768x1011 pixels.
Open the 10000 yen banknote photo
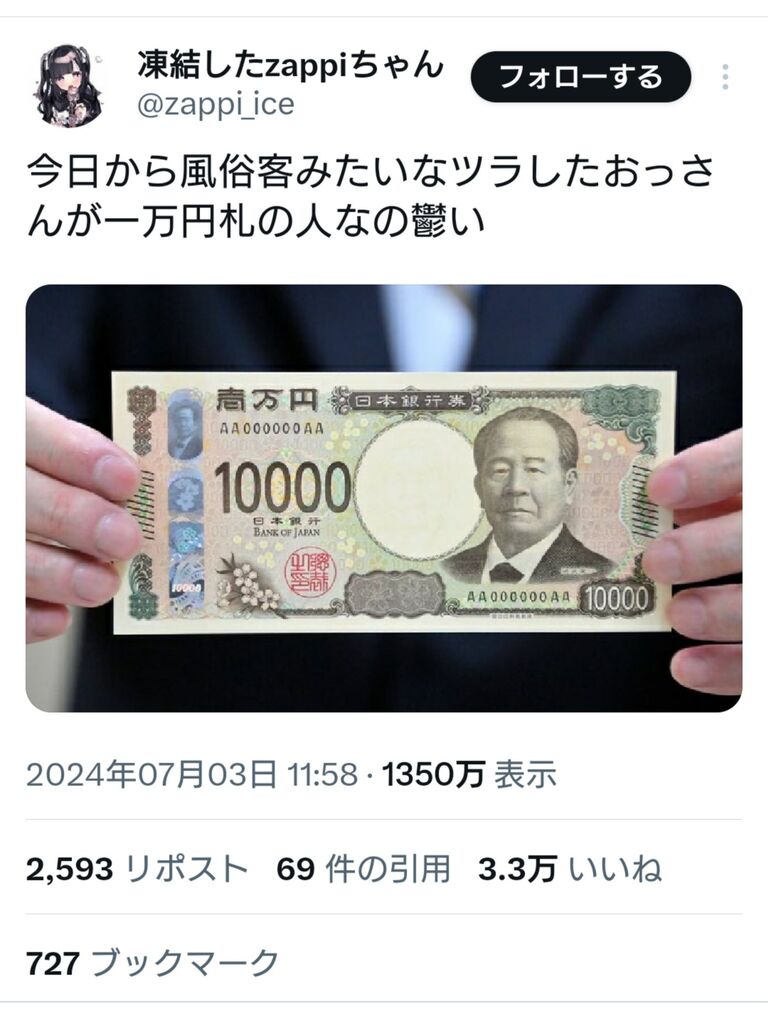[384, 498]
